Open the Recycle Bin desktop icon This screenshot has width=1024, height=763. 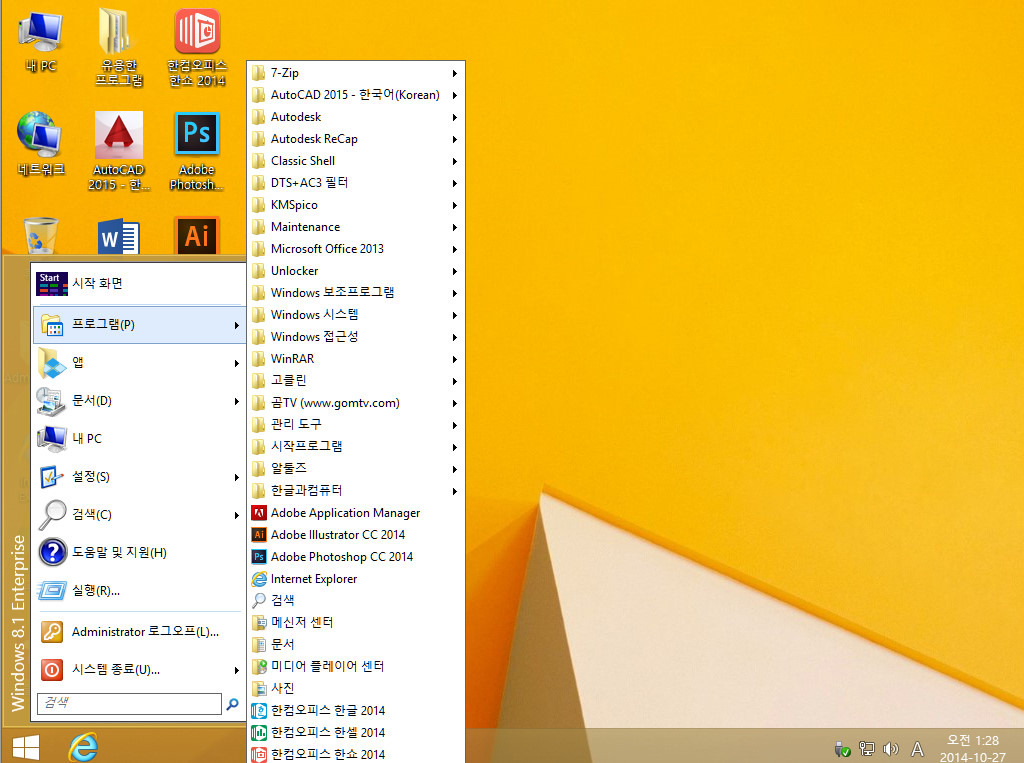(x=40, y=235)
